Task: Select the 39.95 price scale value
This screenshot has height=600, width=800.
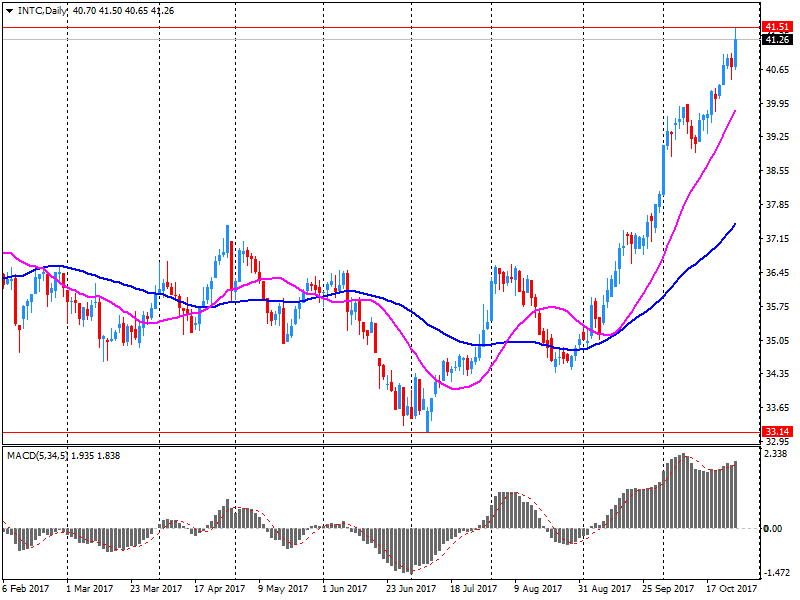Action: (778, 104)
